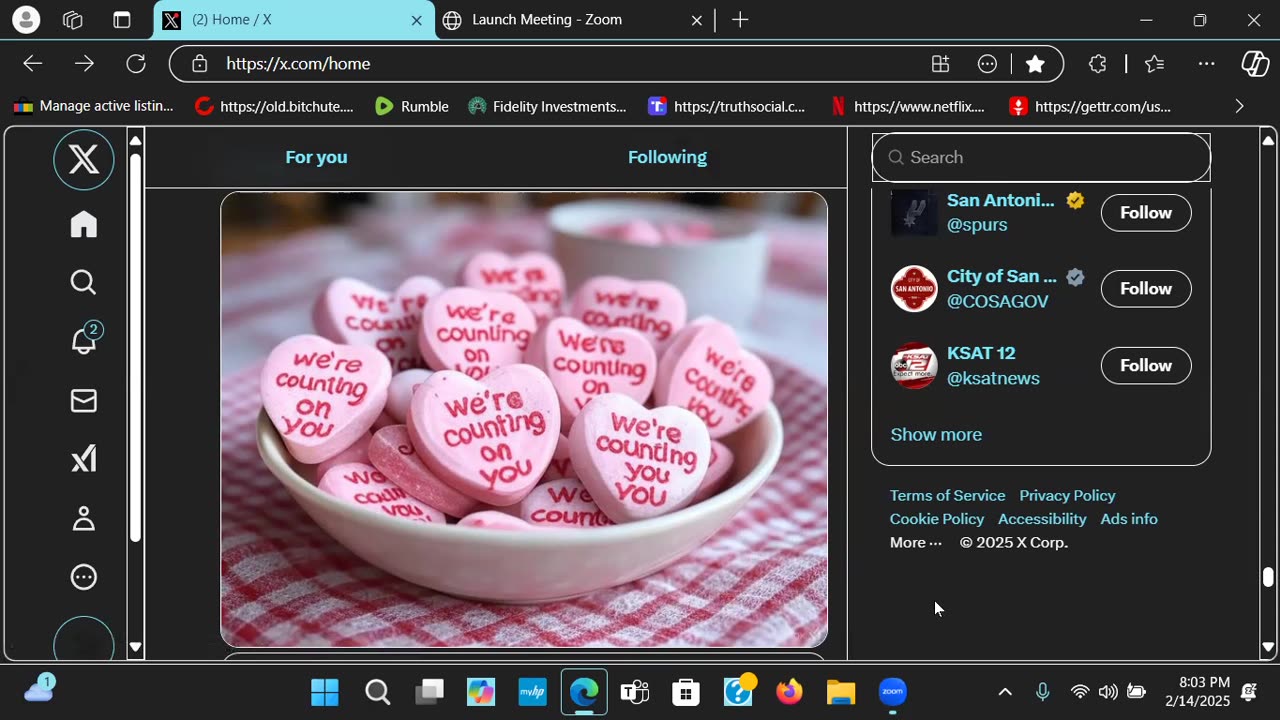View site info via lock icon
Screen dimensions: 1280x720
coord(200,64)
